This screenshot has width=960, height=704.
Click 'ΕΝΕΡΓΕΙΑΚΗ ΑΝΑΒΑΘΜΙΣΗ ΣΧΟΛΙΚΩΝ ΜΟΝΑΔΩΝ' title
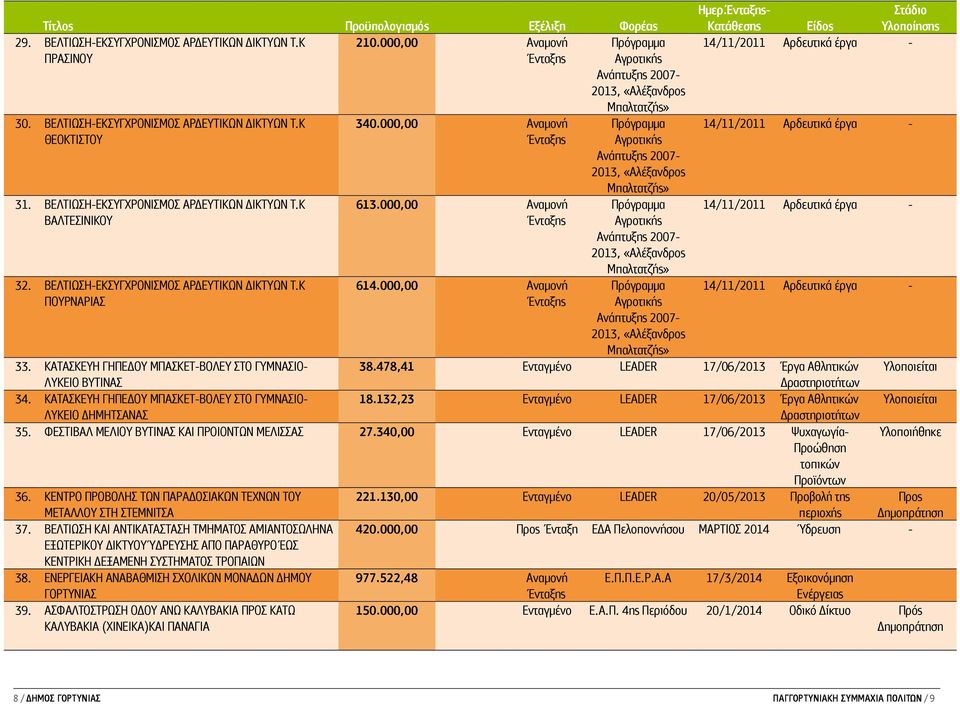178,586
